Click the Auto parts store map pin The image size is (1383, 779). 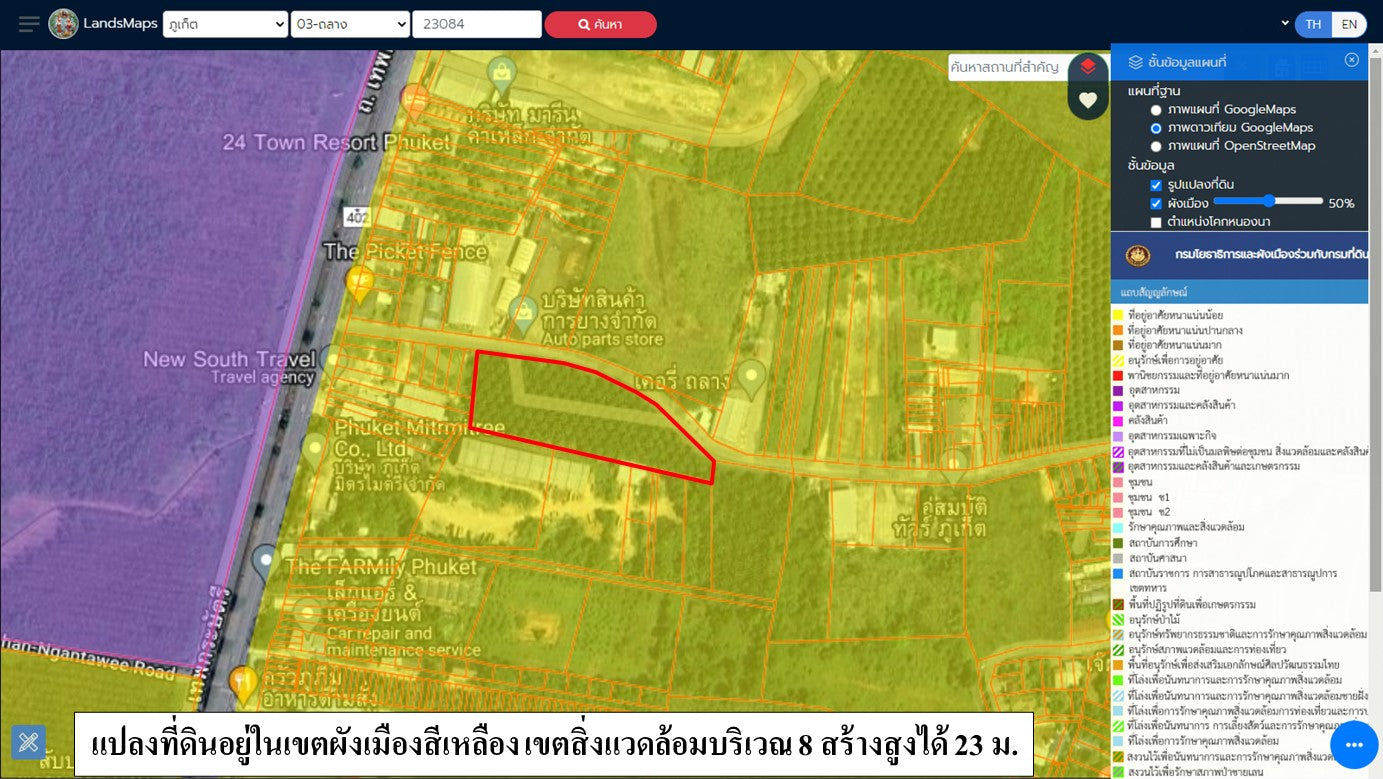coord(522,312)
